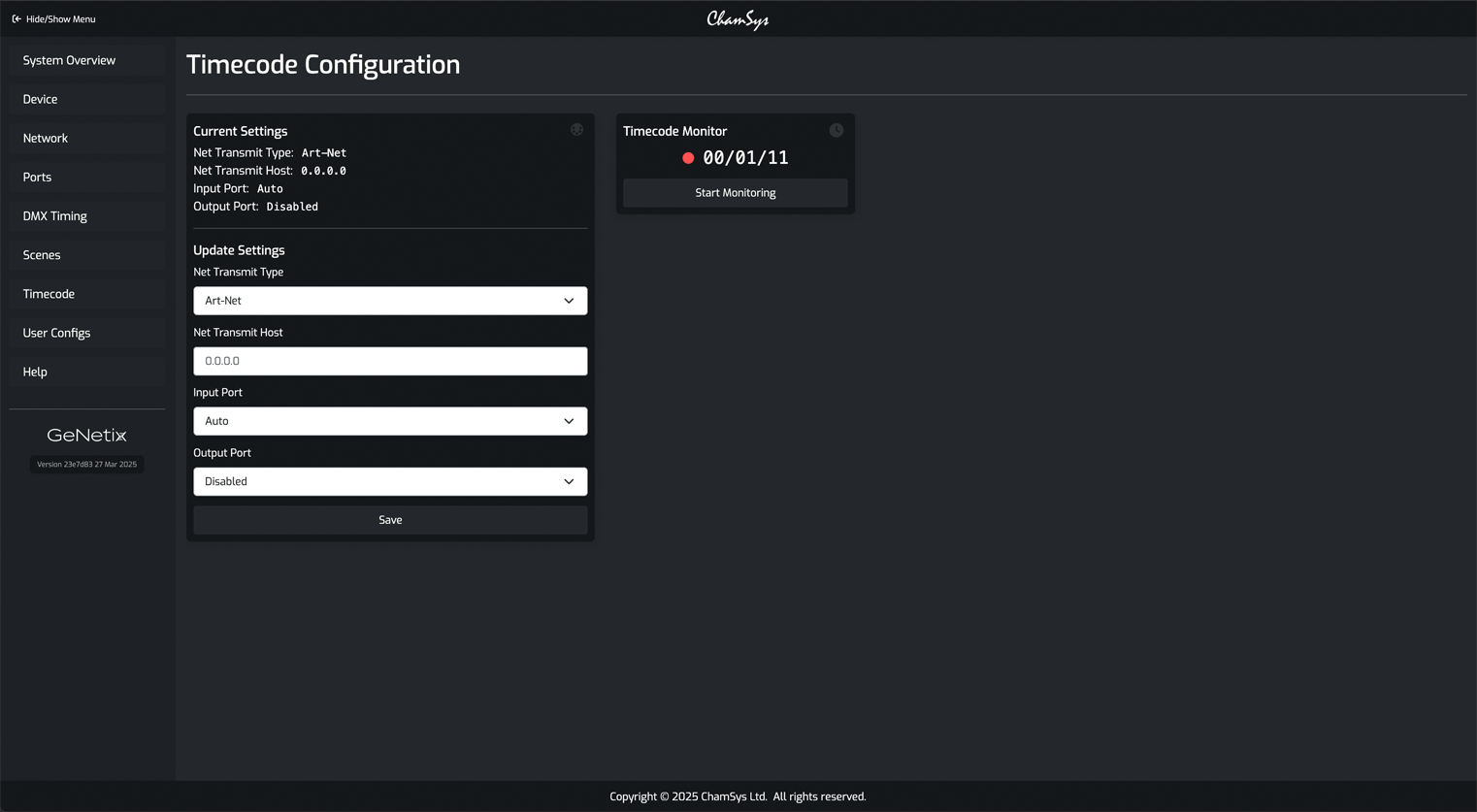This screenshot has width=1477, height=812.
Task: Click the GeNetix logo in sidebar
Action: pyautogui.click(x=86, y=436)
